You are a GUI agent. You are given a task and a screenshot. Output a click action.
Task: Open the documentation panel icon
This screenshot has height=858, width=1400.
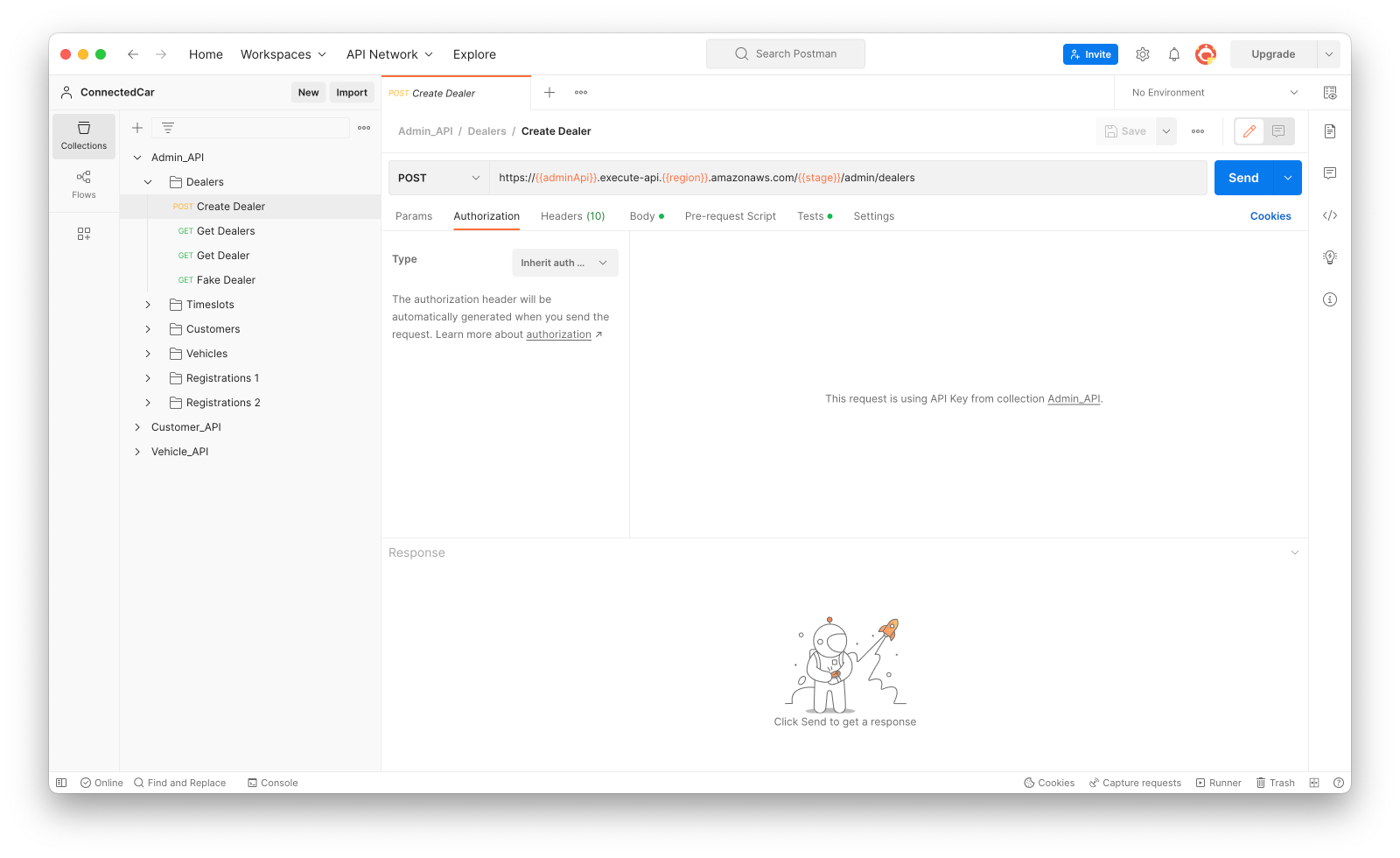(x=1330, y=131)
